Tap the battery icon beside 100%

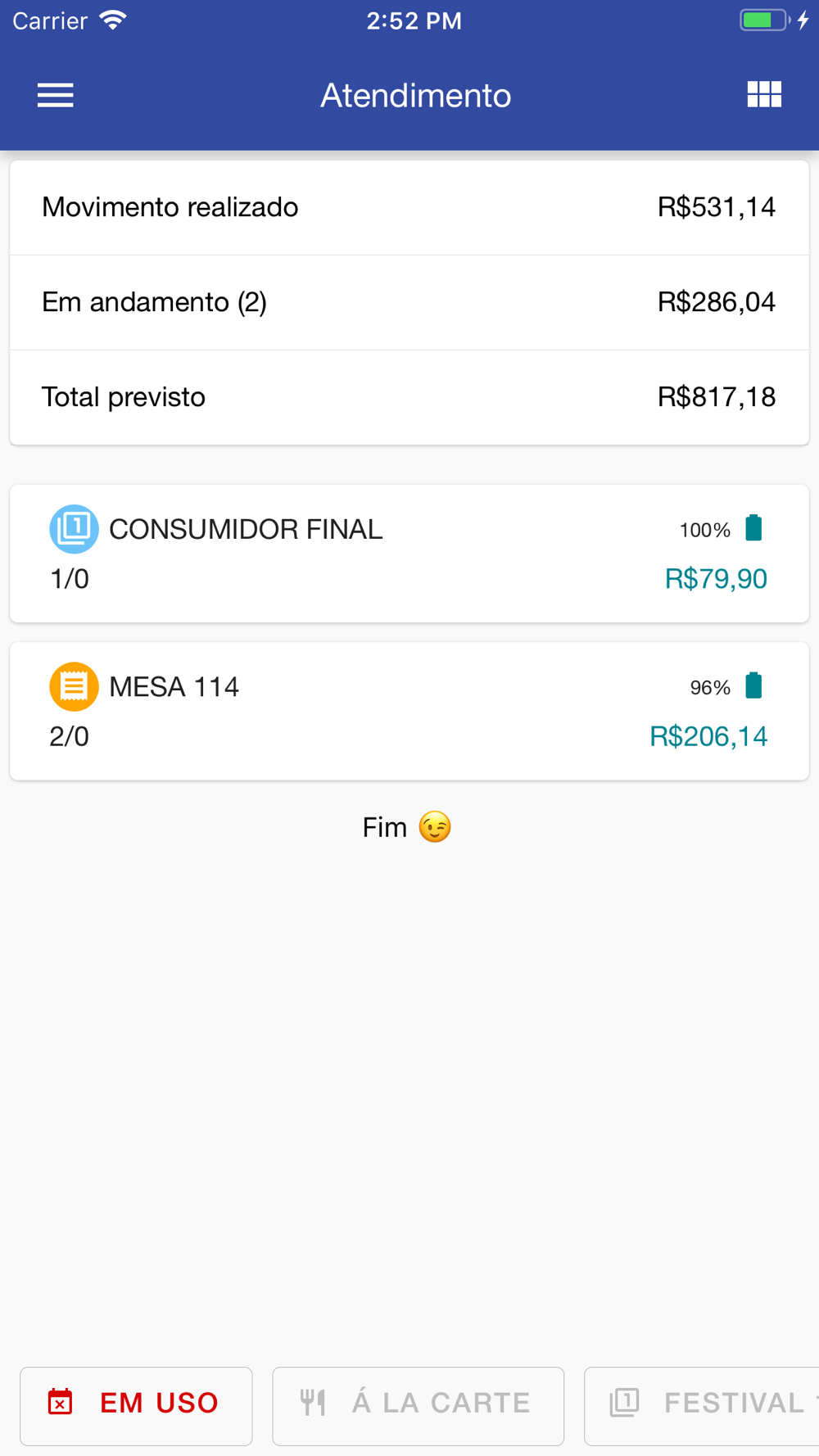click(x=753, y=528)
